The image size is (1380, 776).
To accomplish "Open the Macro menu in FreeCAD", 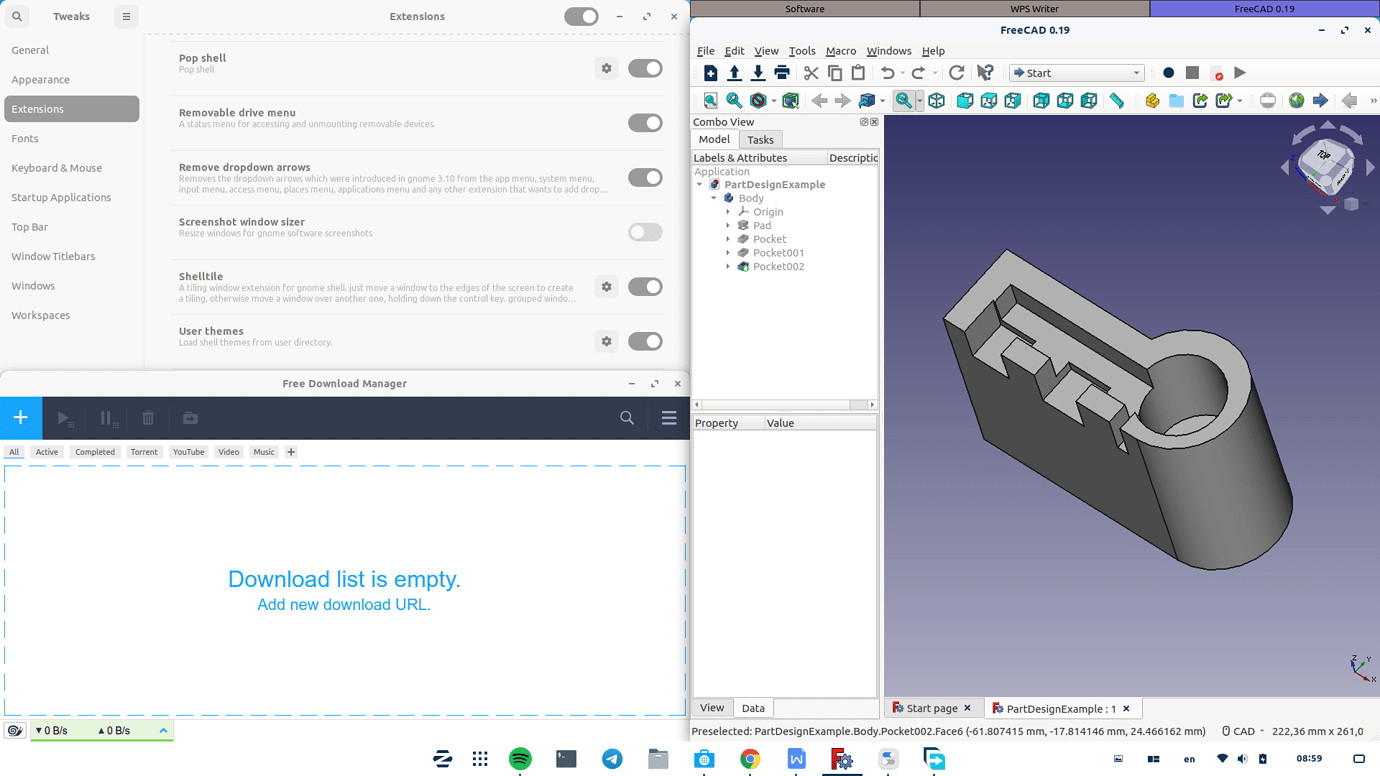I will point(840,51).
